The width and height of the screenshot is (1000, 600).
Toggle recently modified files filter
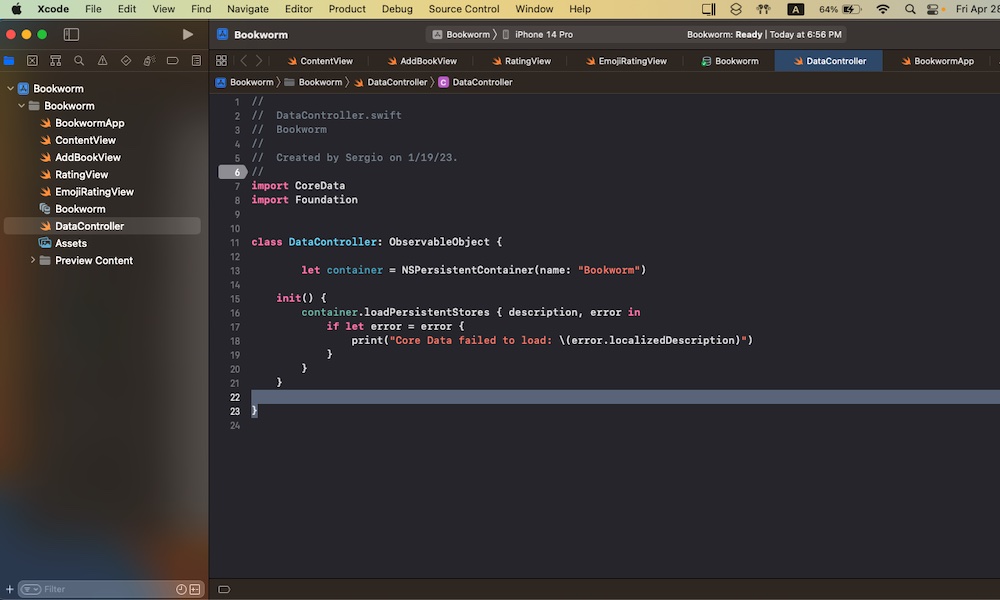pyautogui.click(x=181, y=589)
